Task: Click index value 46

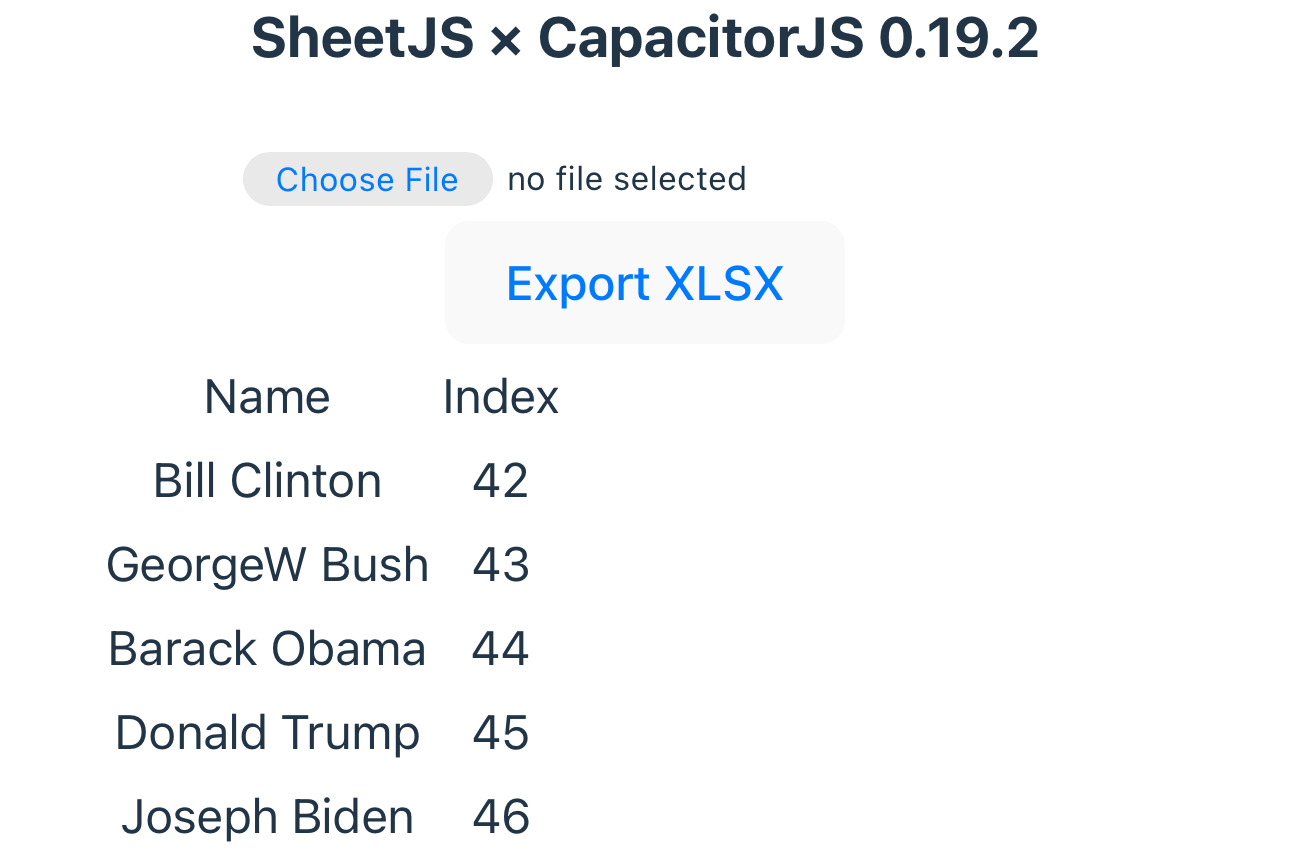Action: pos(500,817)
